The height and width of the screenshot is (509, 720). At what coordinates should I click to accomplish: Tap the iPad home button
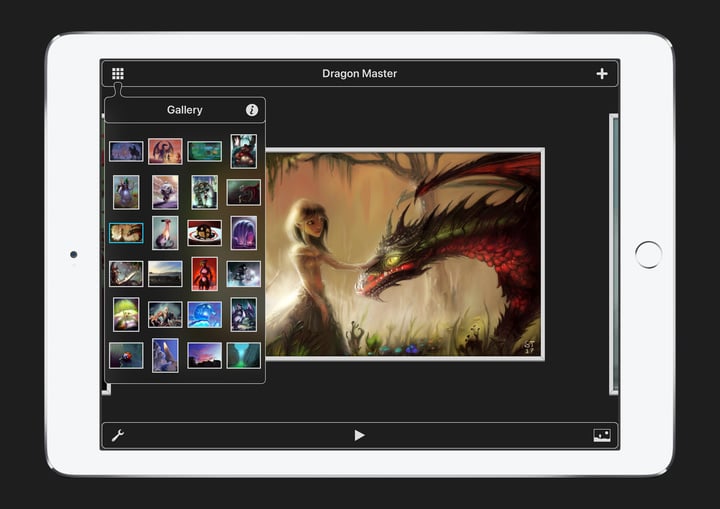[648, 254]
